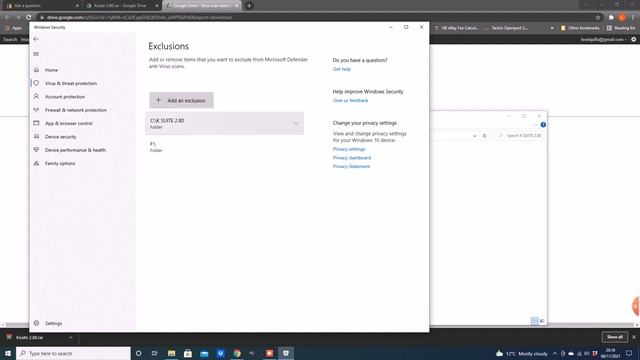Open the App & browser control section
The width and height of the screenshot is (640, 360).
coord(69,123)
